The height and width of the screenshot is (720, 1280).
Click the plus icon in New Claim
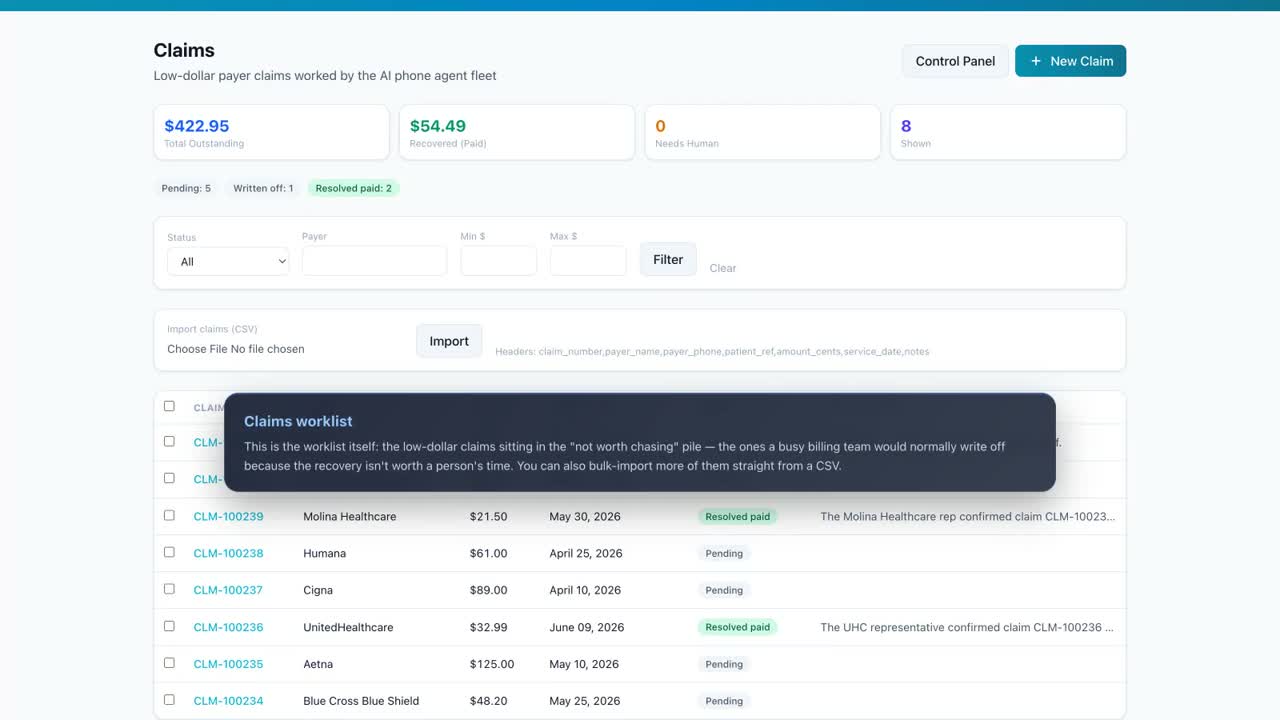(1036, 61)
